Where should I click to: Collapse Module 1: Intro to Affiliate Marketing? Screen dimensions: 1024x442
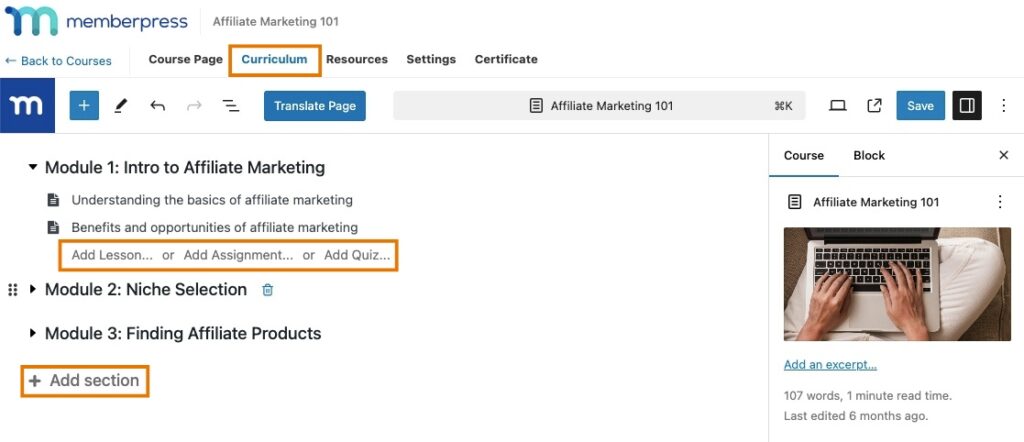33,168
